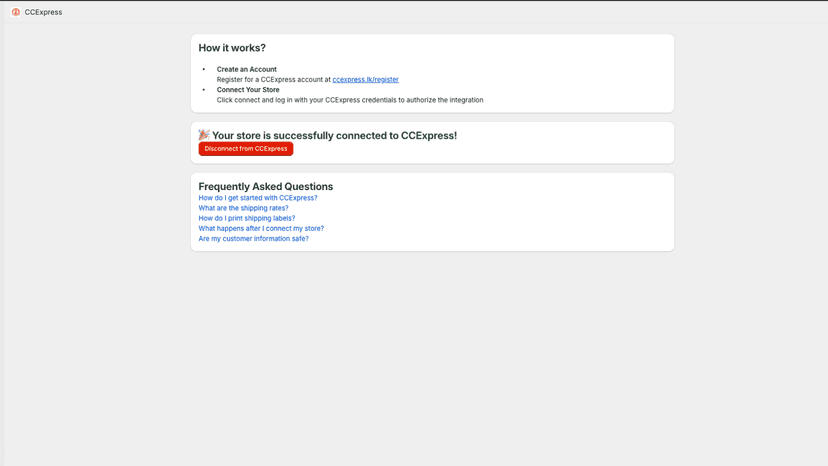Open 'What happens after I connect my store?' FAQ
The height and width of the screenshot is (466, 828).
click(261, 228)
